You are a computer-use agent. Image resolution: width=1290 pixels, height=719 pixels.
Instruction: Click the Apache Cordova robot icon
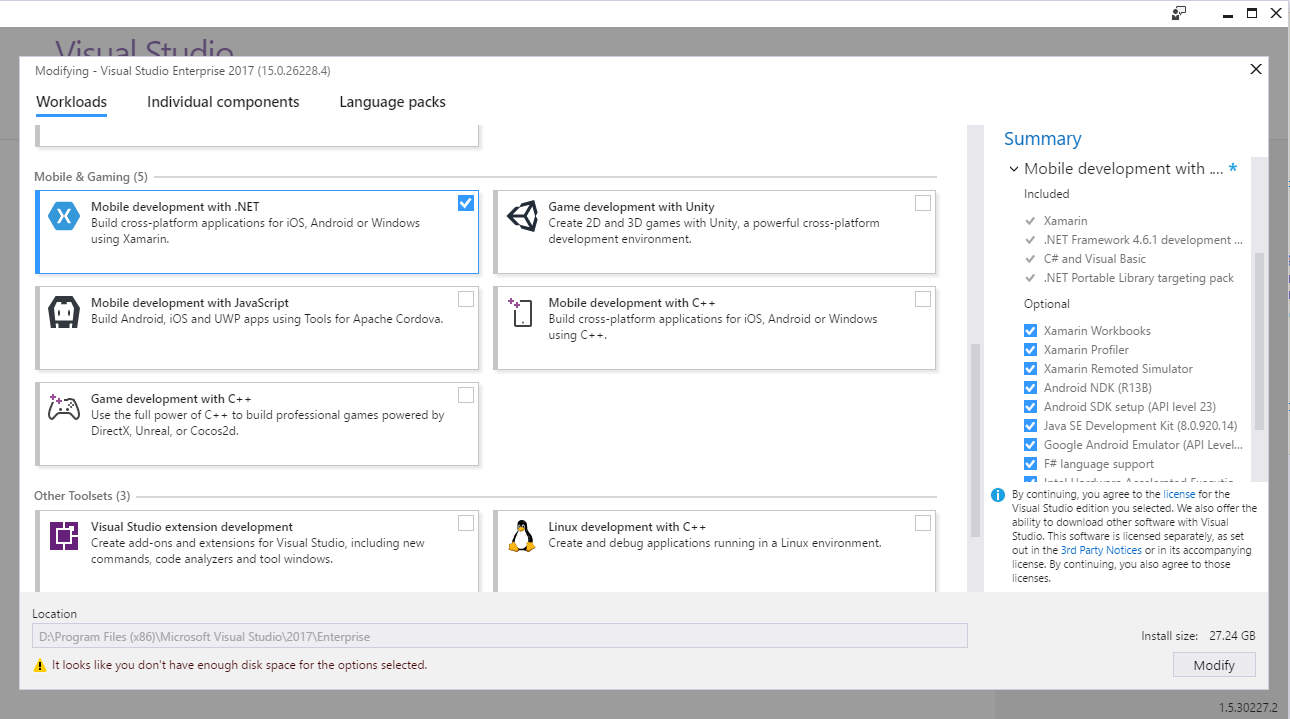tap(64, 312)
